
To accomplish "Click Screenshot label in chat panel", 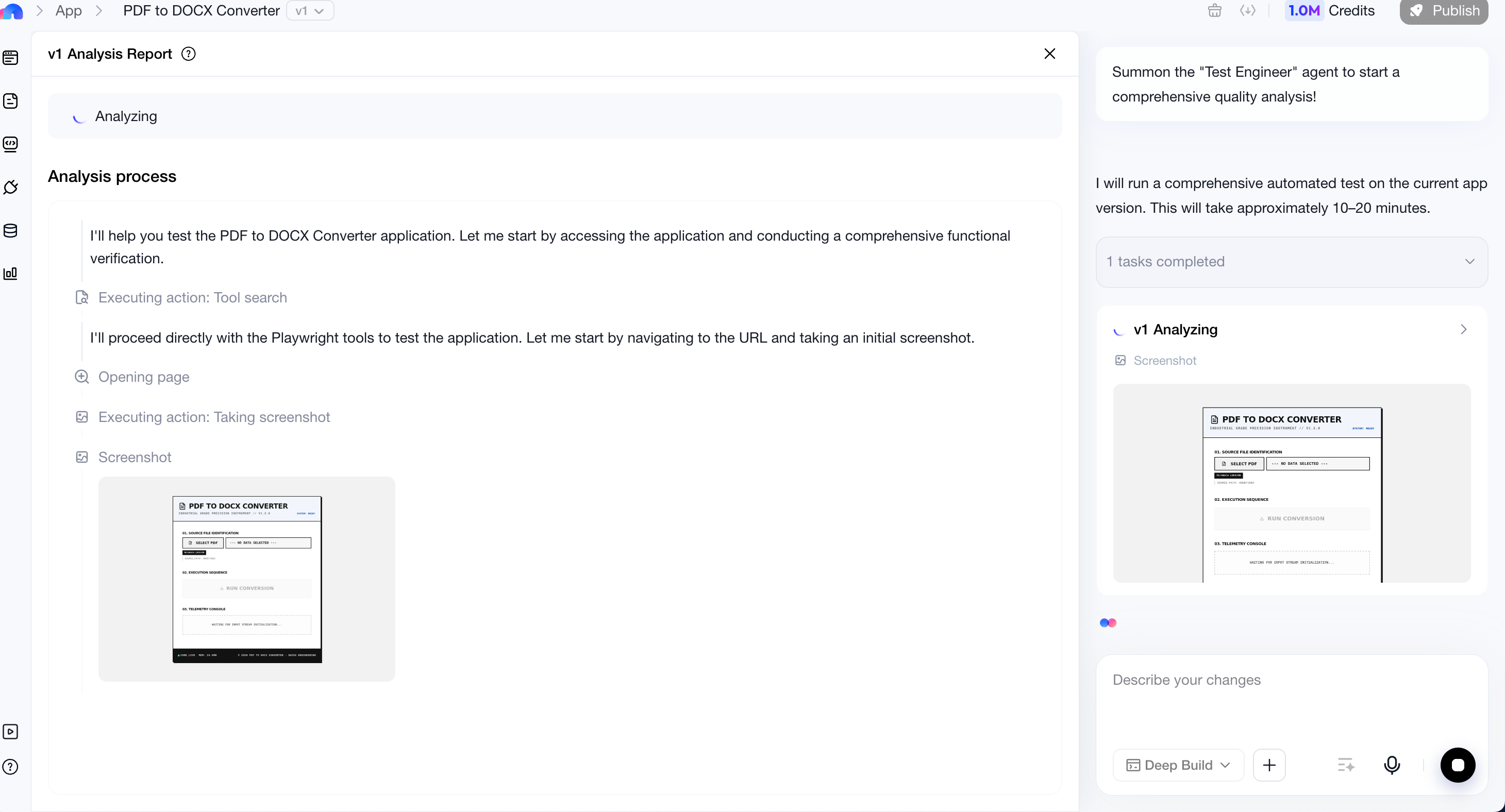I will (x=1164, y=361).
